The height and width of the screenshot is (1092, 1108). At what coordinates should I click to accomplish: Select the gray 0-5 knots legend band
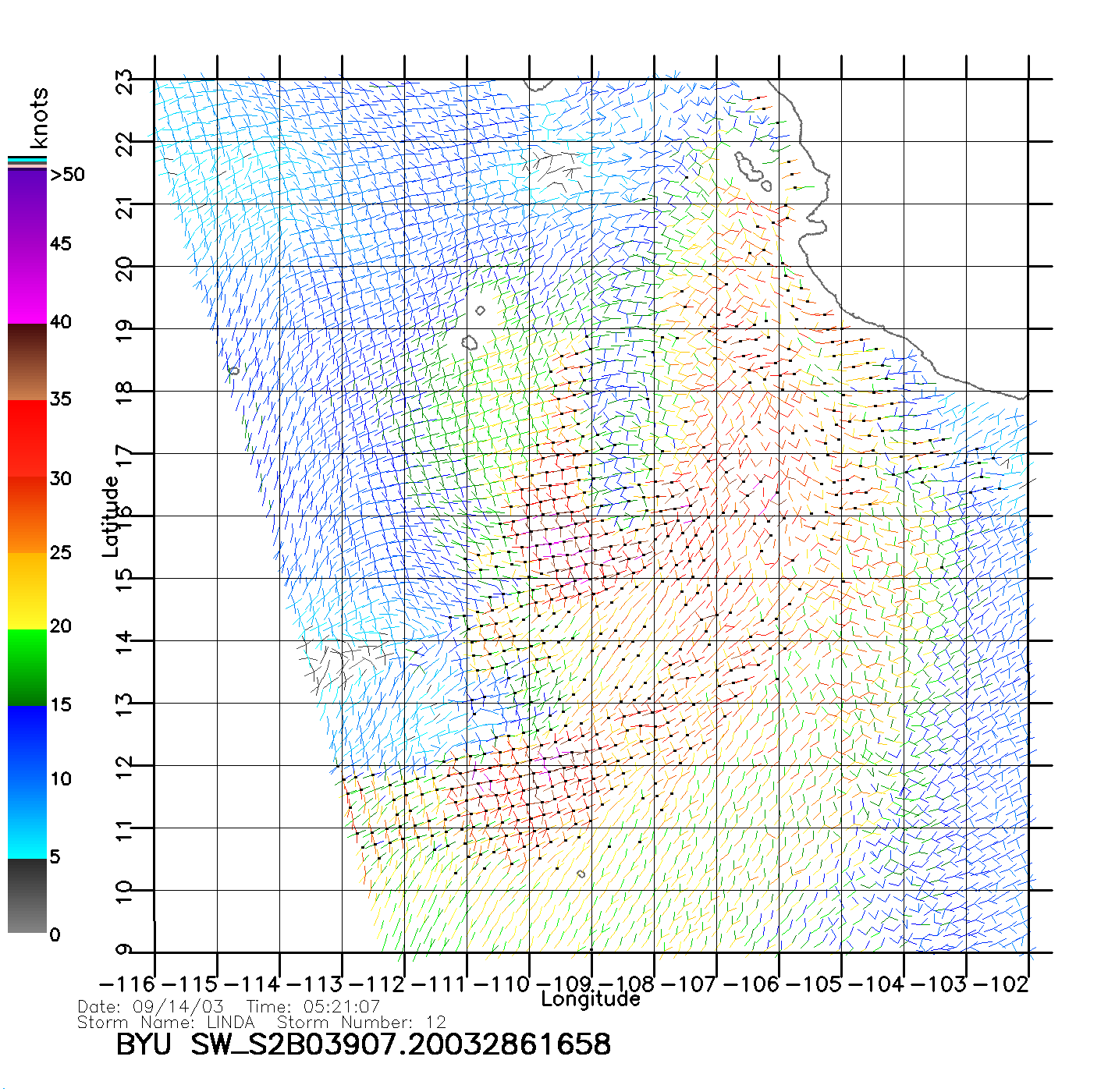(27, 895)
